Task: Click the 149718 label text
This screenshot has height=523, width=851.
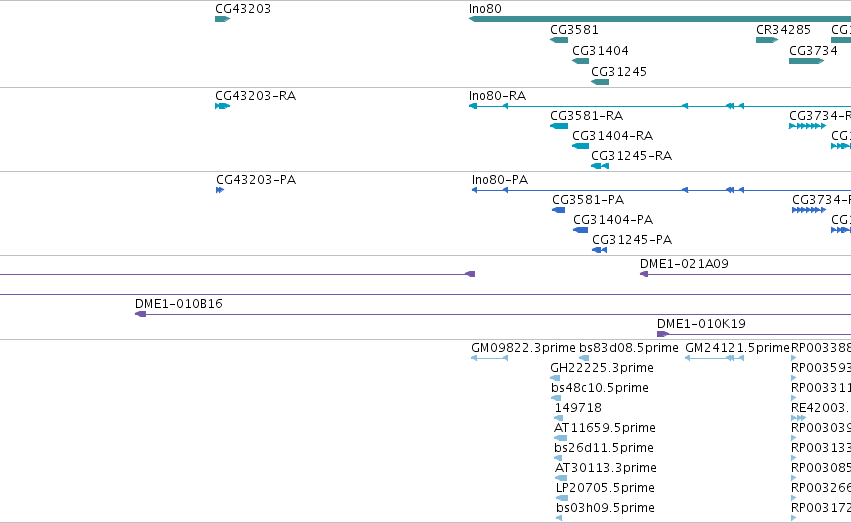Action: pyautogui.click(x=578, y=409)
